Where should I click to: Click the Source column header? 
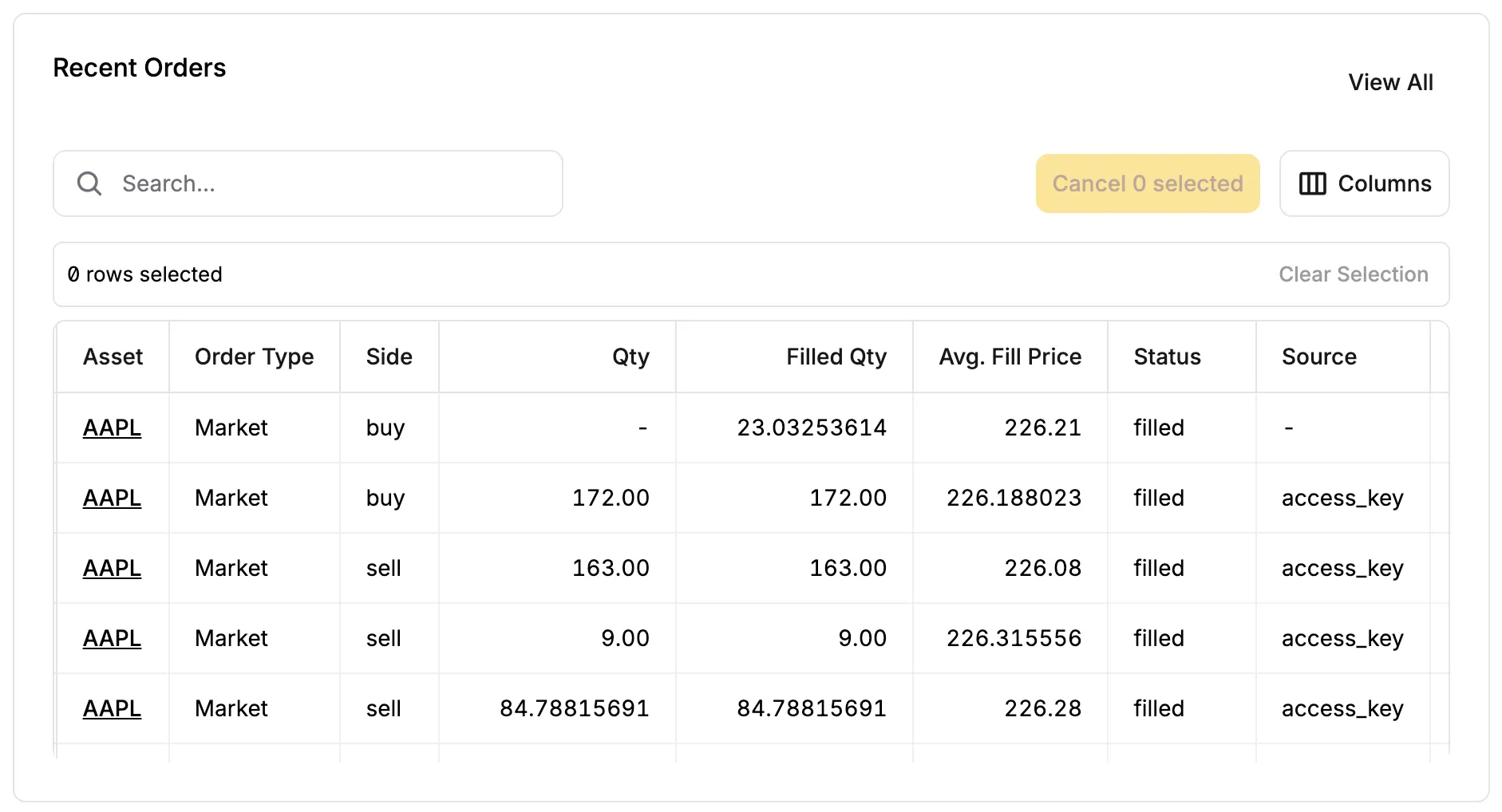point(1318,357)
